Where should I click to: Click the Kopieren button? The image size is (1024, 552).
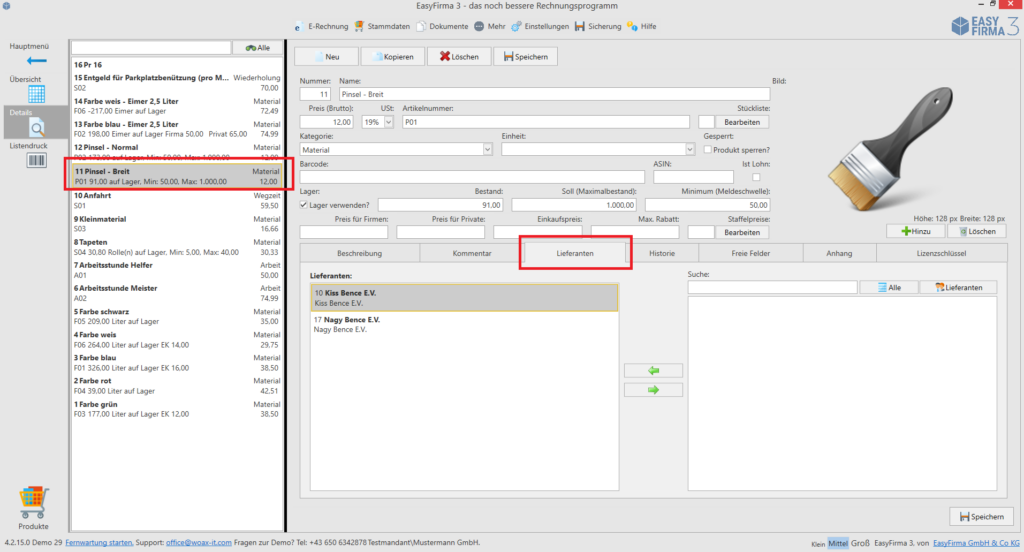(392, 57)
